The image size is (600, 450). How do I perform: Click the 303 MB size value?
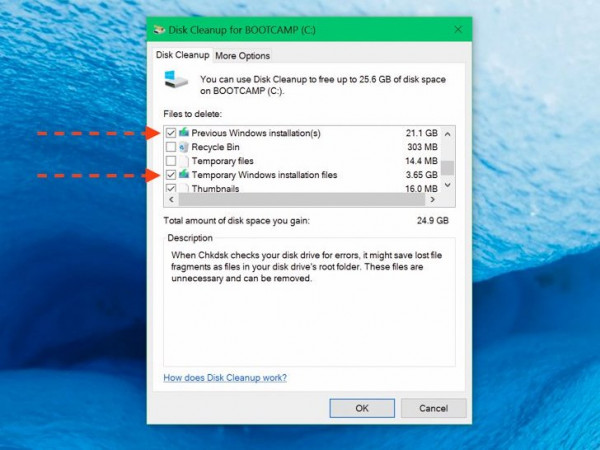[x=422, y=147]
